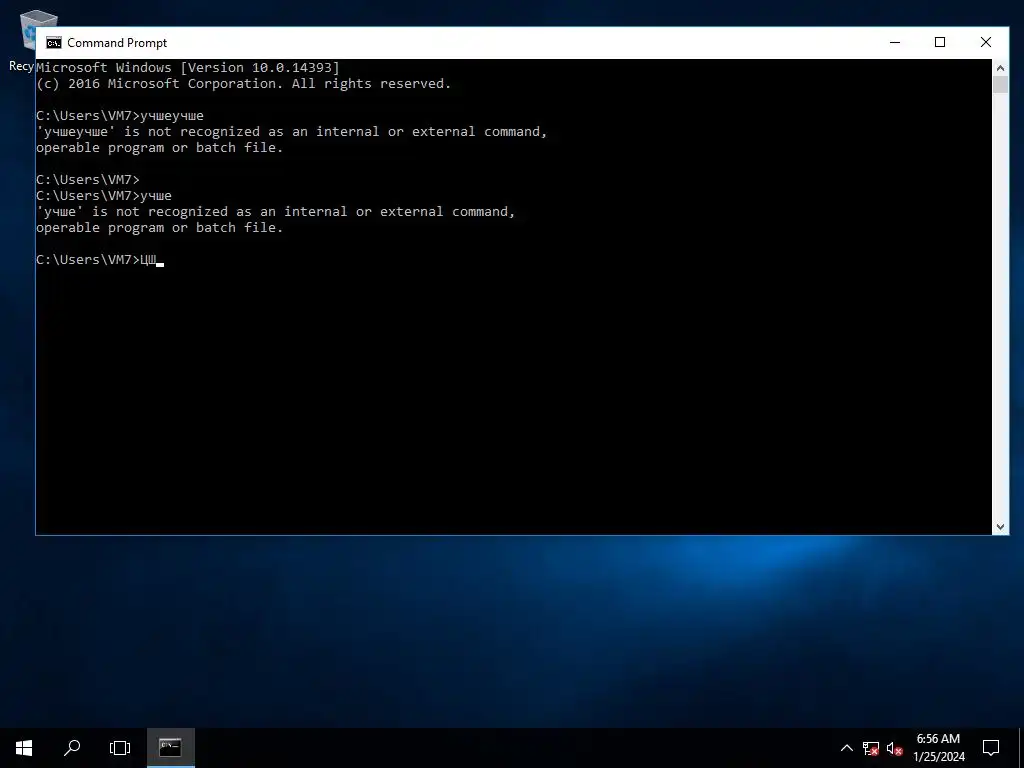Click the show desktop strip at taskbar end

coord(1021,748)
